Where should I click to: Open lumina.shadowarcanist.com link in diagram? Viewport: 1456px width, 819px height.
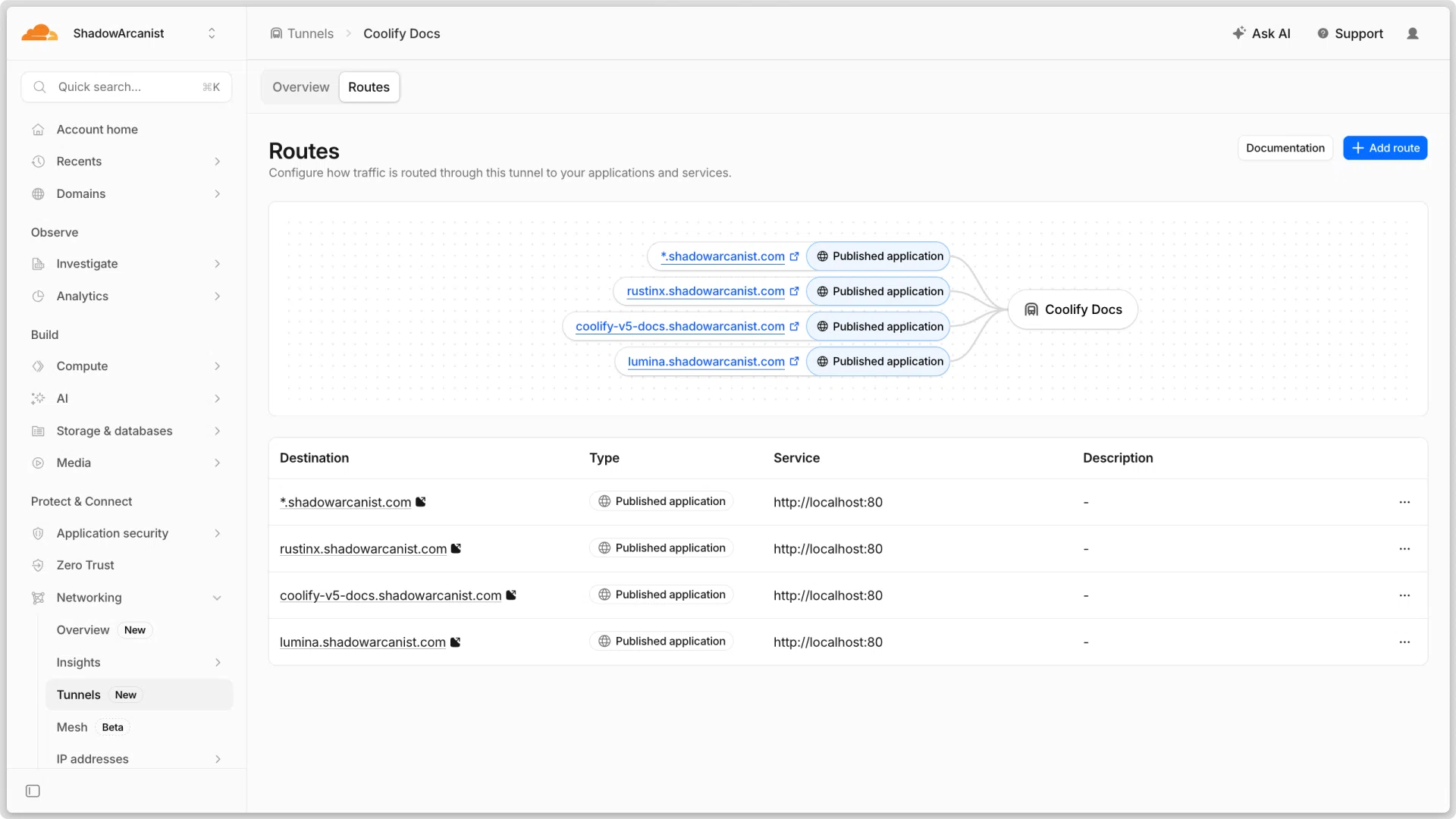706,362
